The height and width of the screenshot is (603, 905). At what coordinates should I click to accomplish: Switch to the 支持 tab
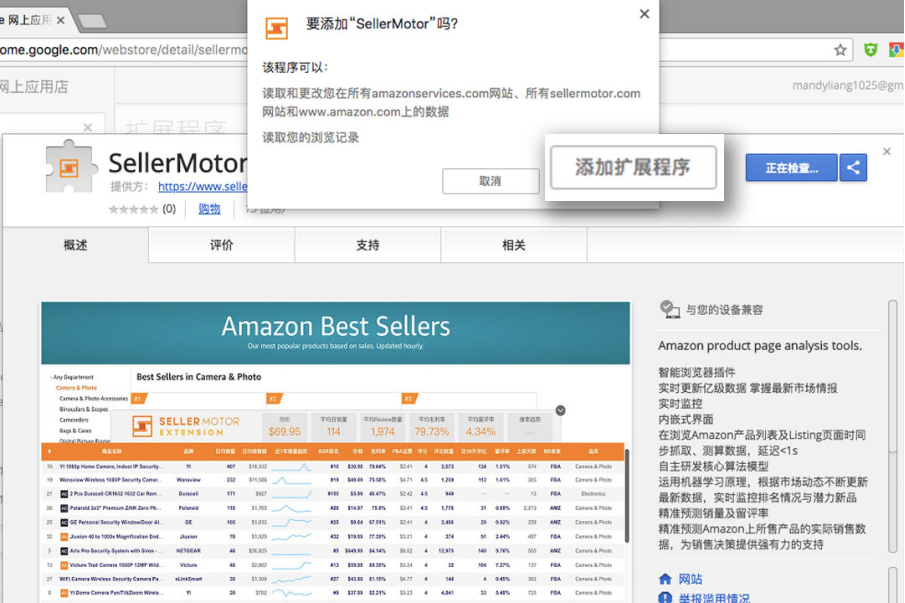pyautogui.click(x=368, y=245)
